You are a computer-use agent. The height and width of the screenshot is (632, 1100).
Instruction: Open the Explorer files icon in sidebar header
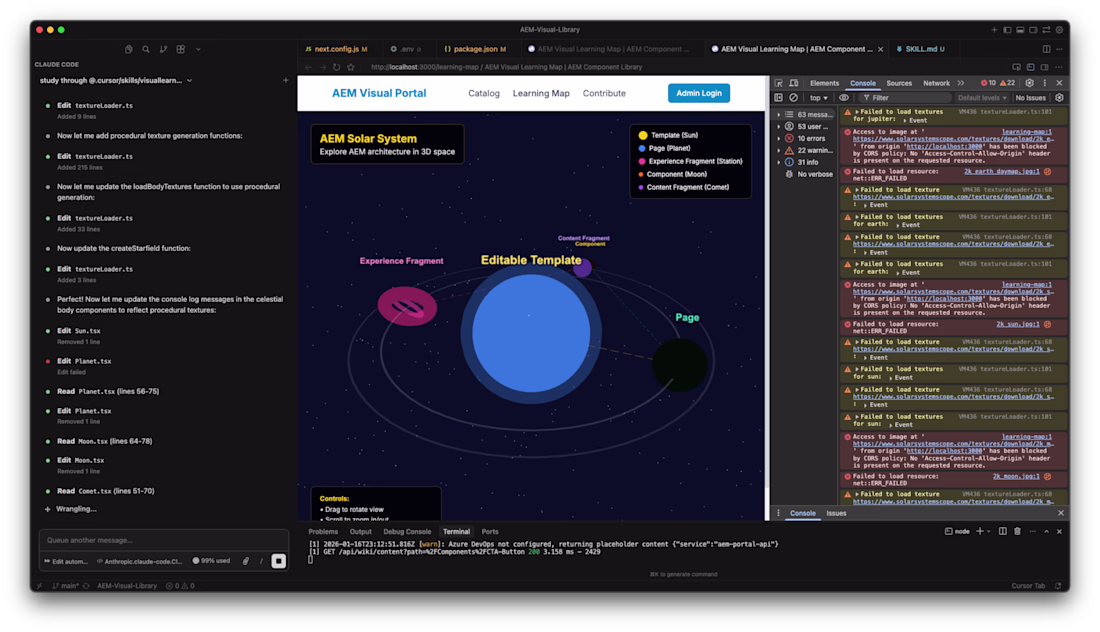point(128,49)
